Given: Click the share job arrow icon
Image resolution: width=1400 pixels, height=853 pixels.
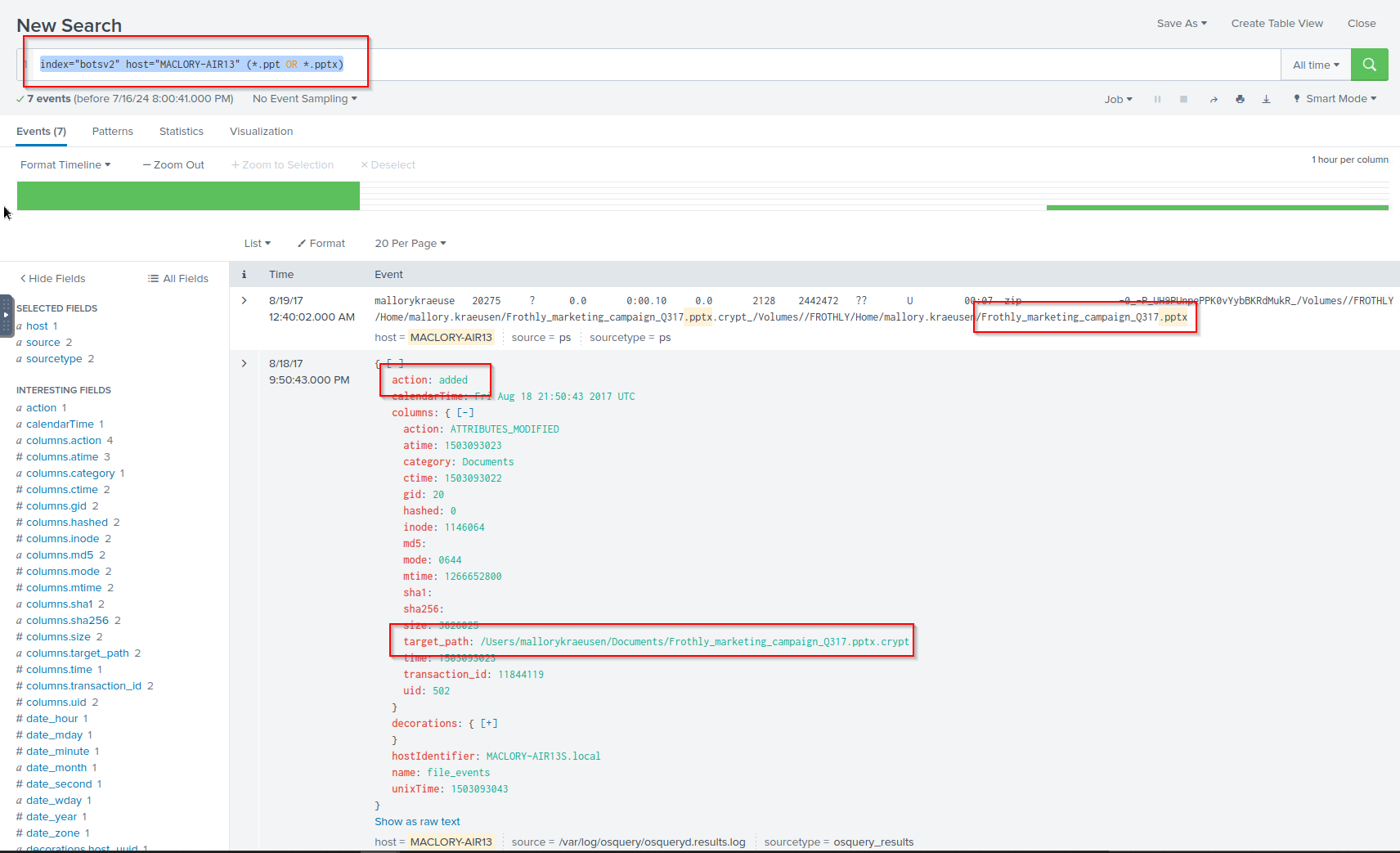Looking at the screenshot, I should pyautogui.click(x=1214, y=99).
